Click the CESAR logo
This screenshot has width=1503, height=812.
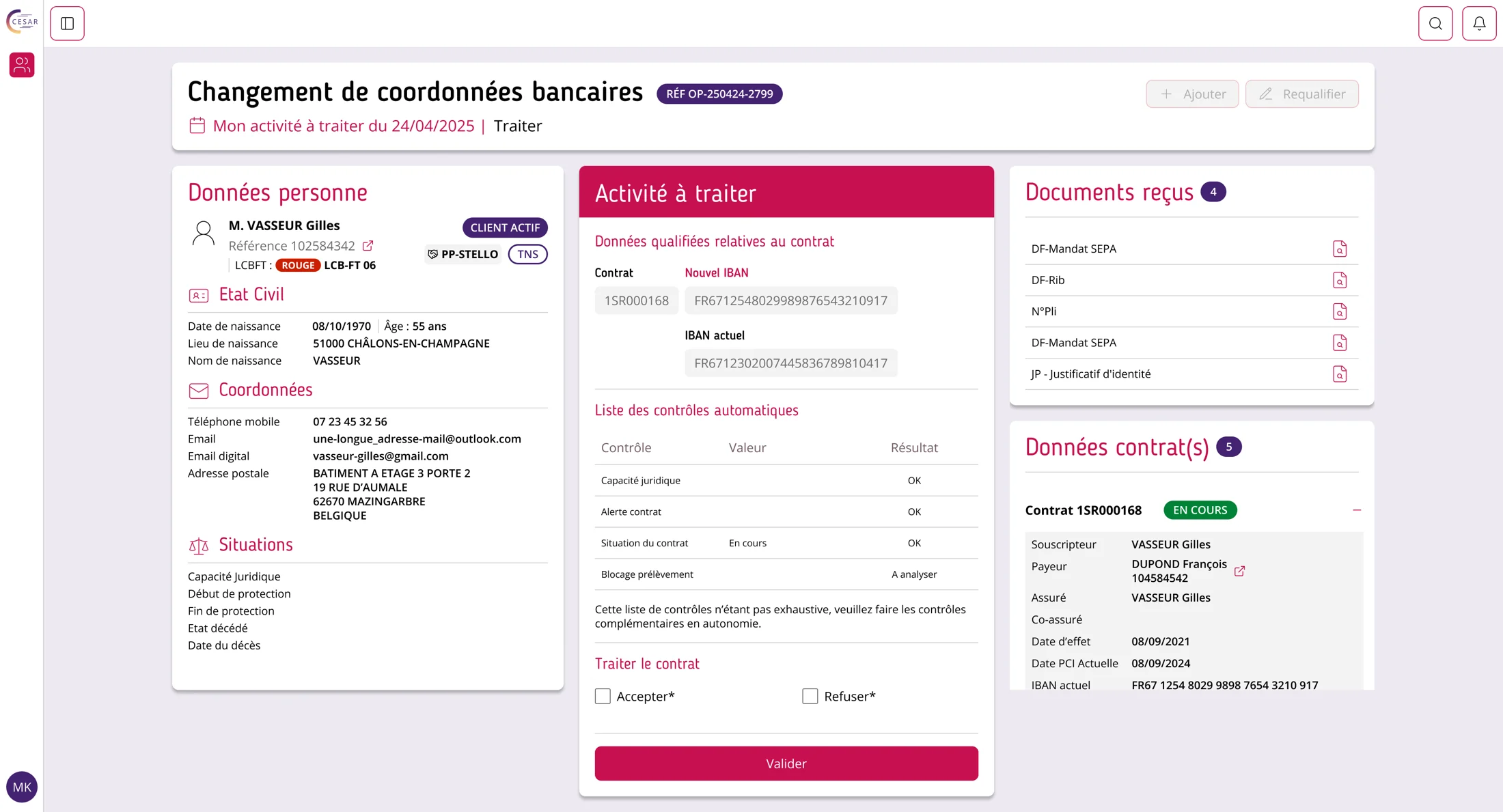tap(22, 21)
